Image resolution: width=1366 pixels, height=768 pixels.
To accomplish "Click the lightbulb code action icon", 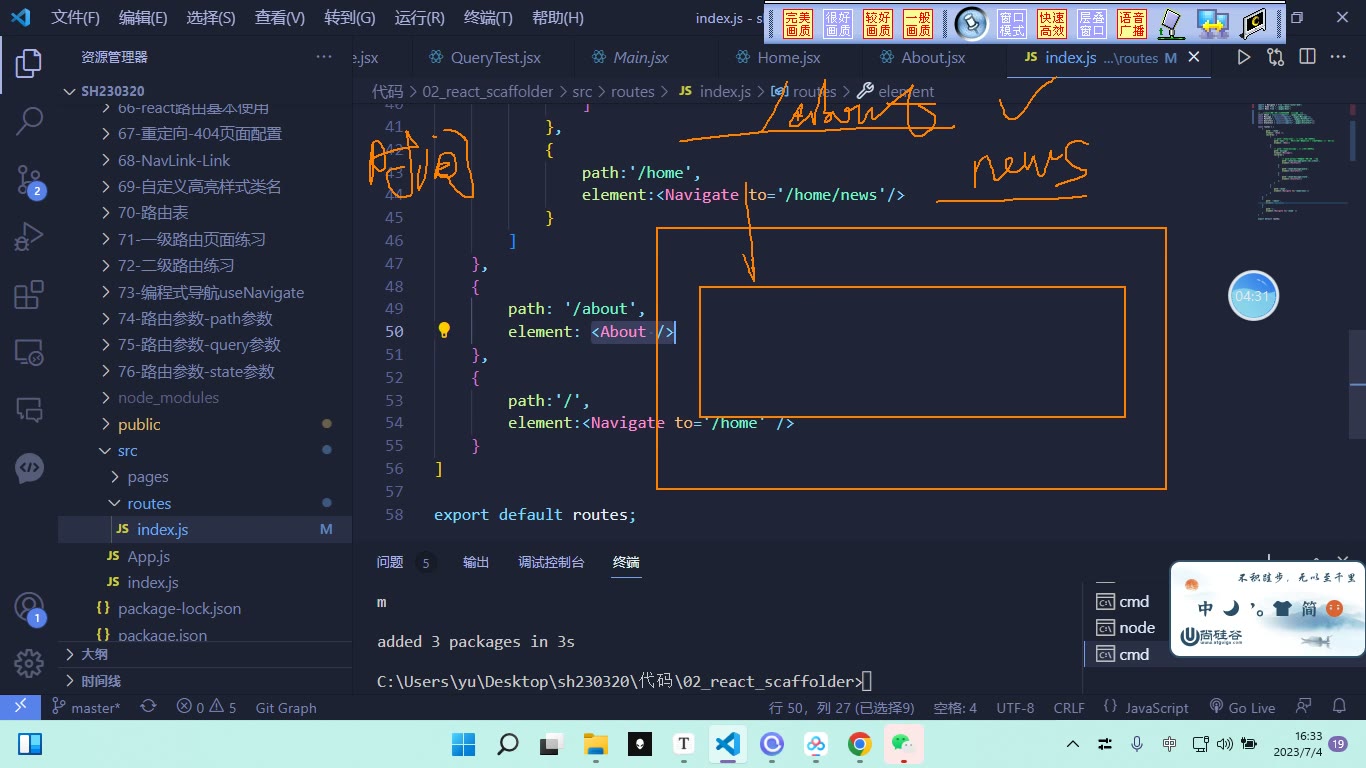I will point(445,331).
